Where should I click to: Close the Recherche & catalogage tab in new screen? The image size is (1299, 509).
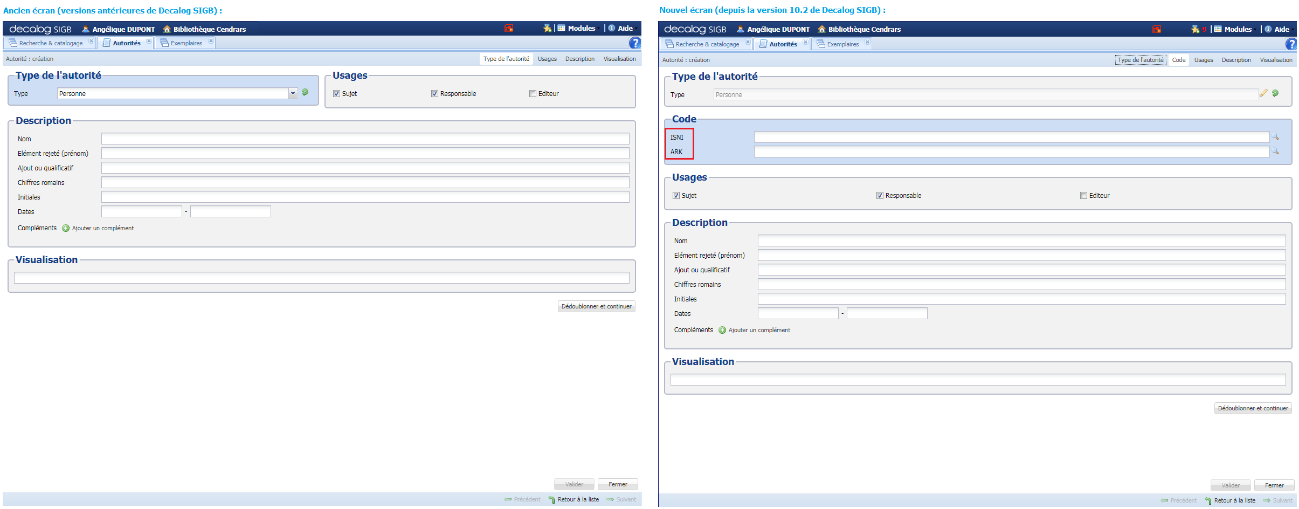[x=750, y=43]
